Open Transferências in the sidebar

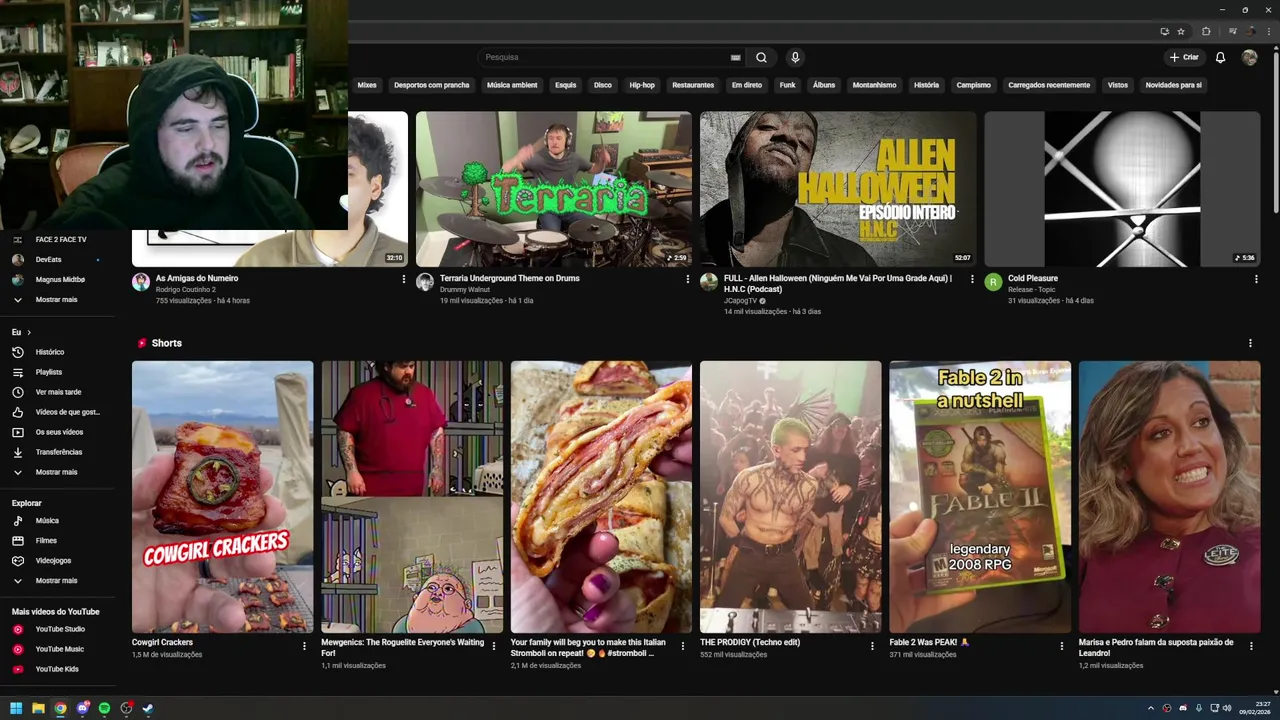tap(59, 452)
